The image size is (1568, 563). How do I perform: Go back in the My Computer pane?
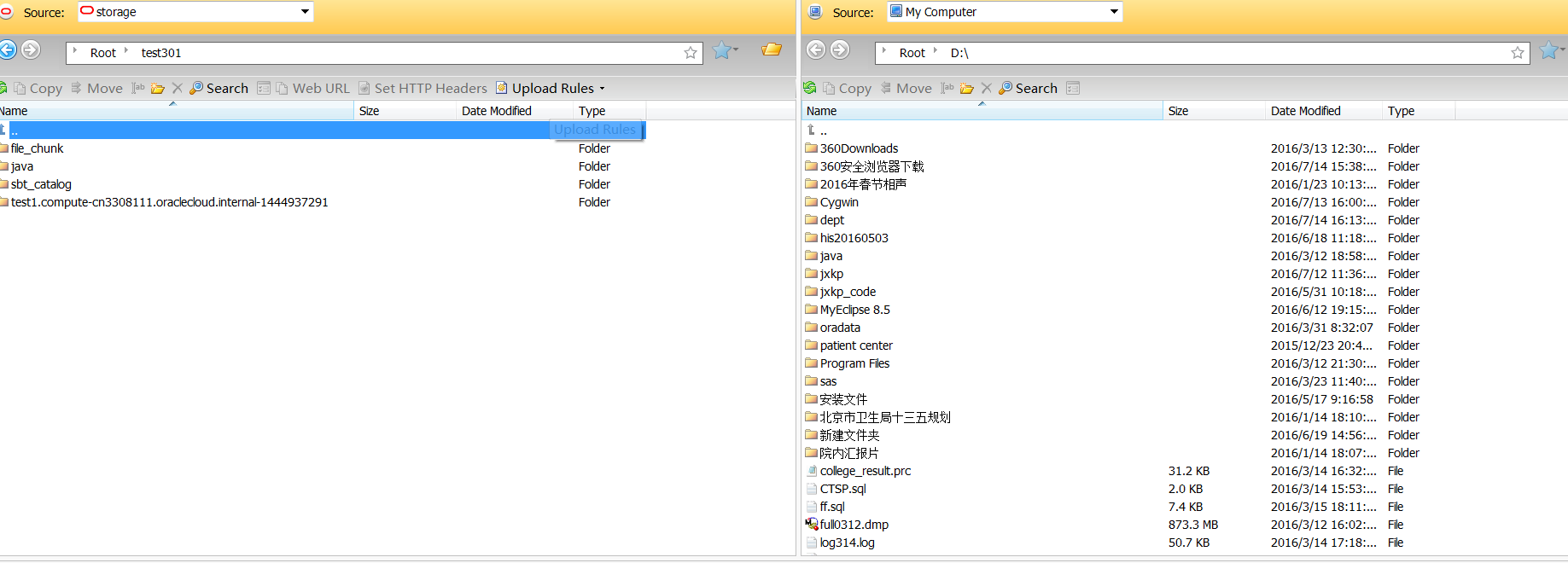pyautogui.click(x=816, y=50)
